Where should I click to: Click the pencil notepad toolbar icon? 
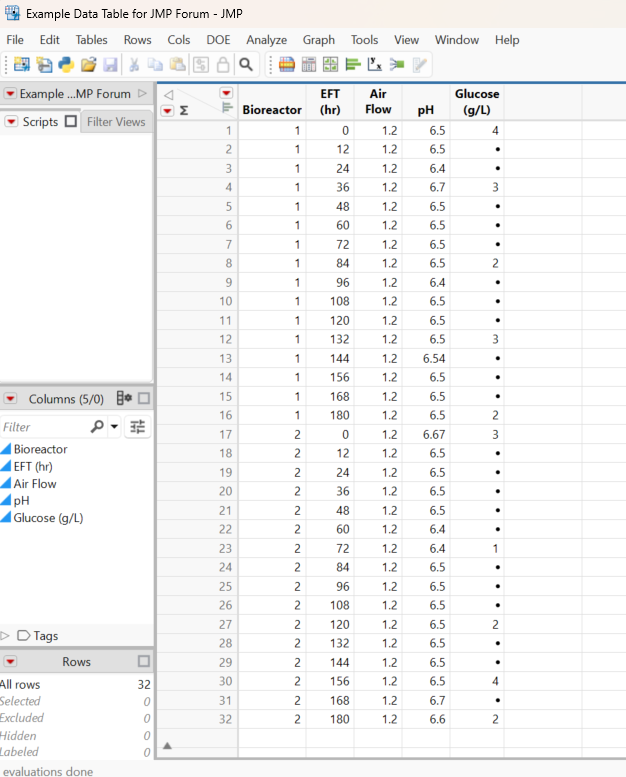pos(419,64)
